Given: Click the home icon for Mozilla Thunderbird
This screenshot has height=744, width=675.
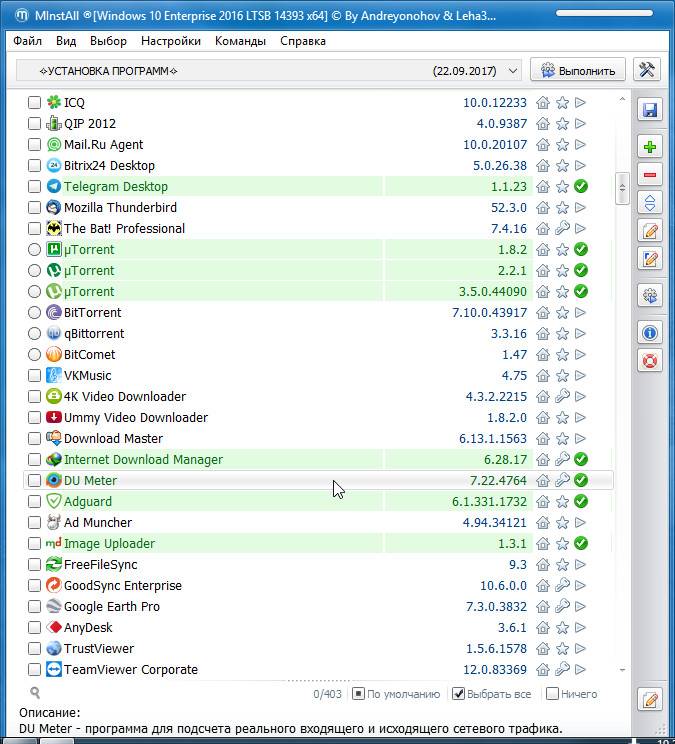Looking at the screenshot, I should 543,207.
